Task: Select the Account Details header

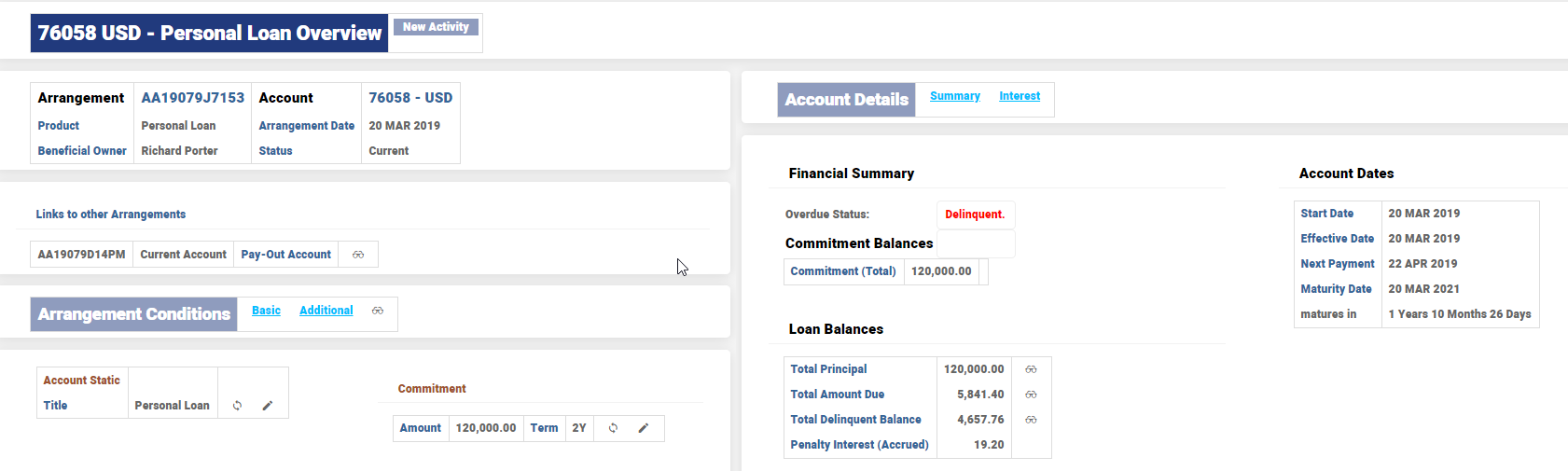Action: (846, 100)
